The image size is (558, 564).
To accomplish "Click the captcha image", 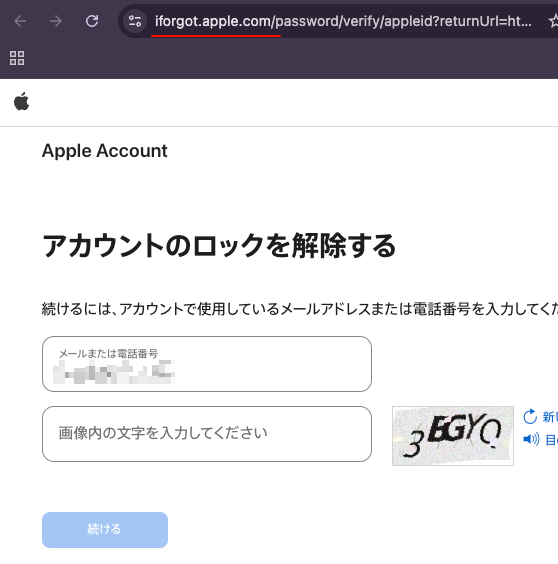I will click(453, 436).
